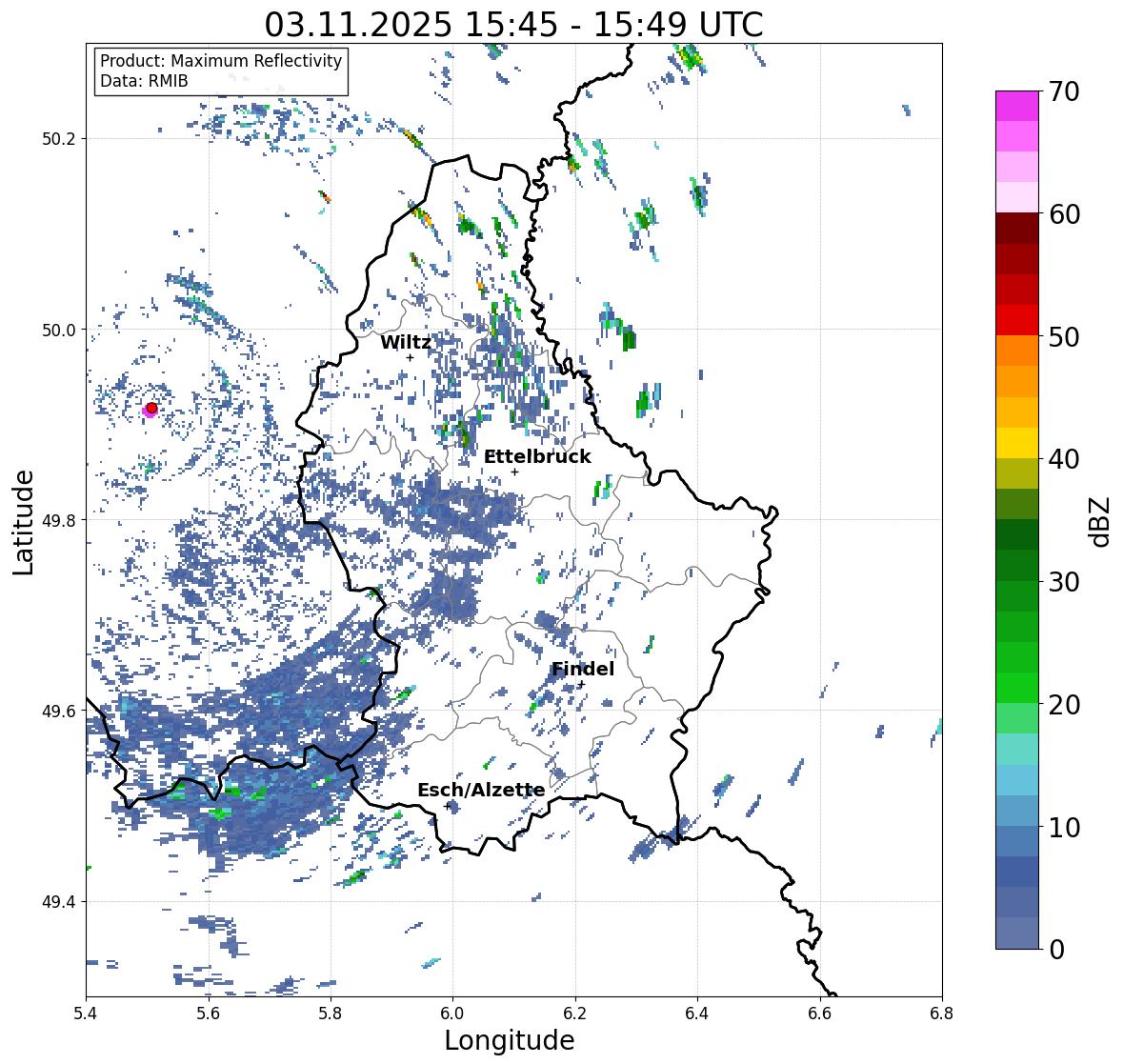Click the plot title timestamp 03.11.2025 15:45 - 15:49 UTC
Image resolution: width=1123 pixels, height=1064 pixels.
click(x=513, y=25)
